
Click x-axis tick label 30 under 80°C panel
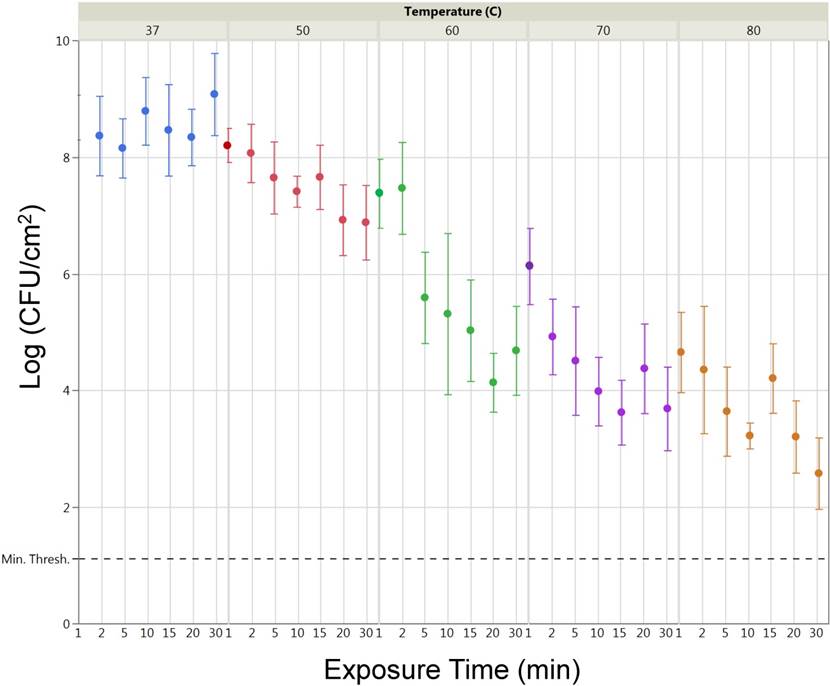pos(816,633)
